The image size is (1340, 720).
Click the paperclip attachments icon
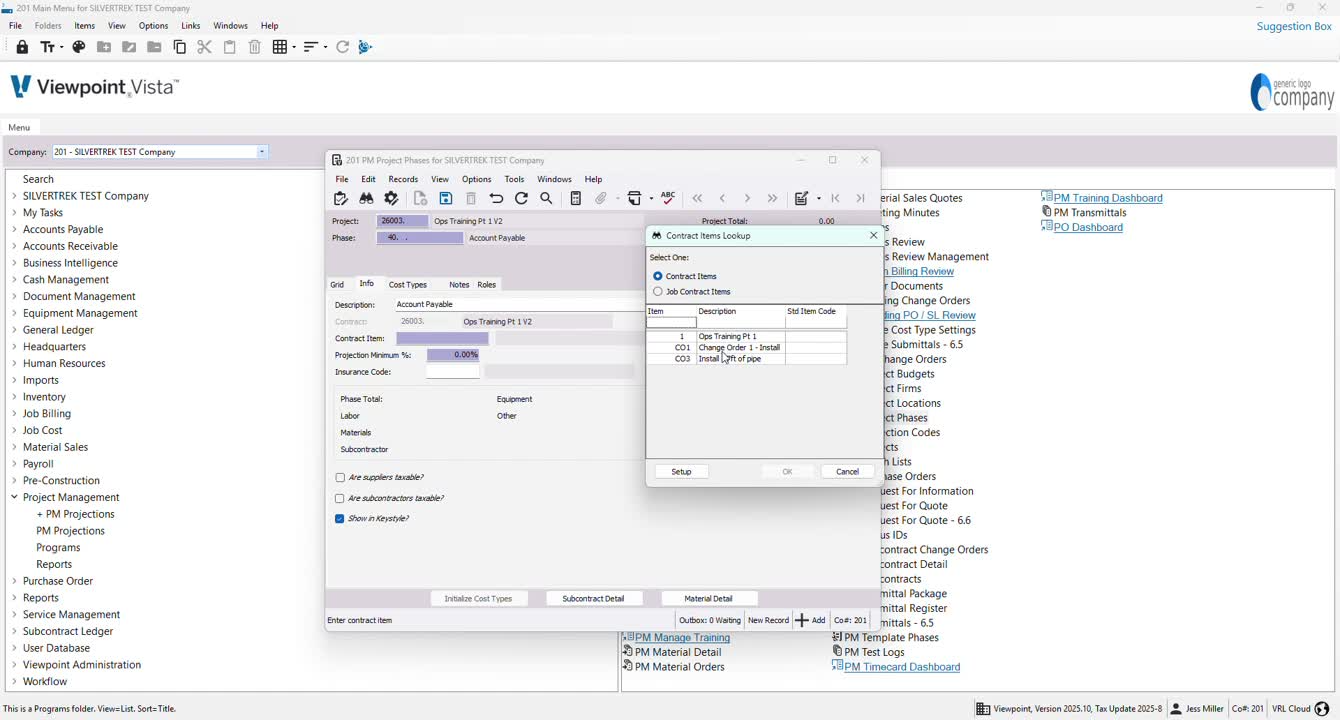coord(601,199)
